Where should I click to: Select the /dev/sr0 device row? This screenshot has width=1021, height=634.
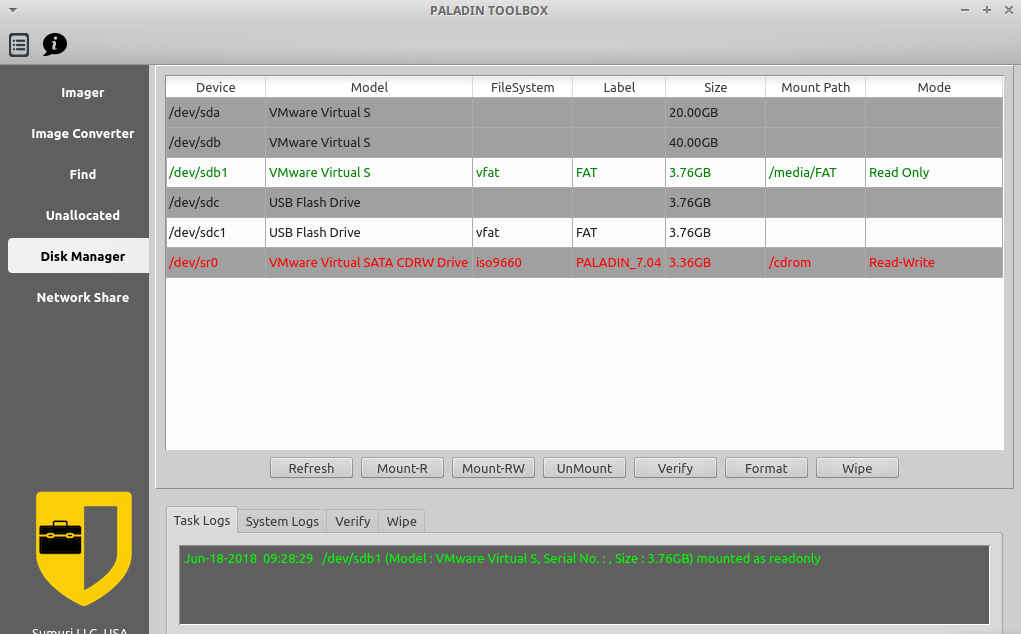click(x=584, y=262)
